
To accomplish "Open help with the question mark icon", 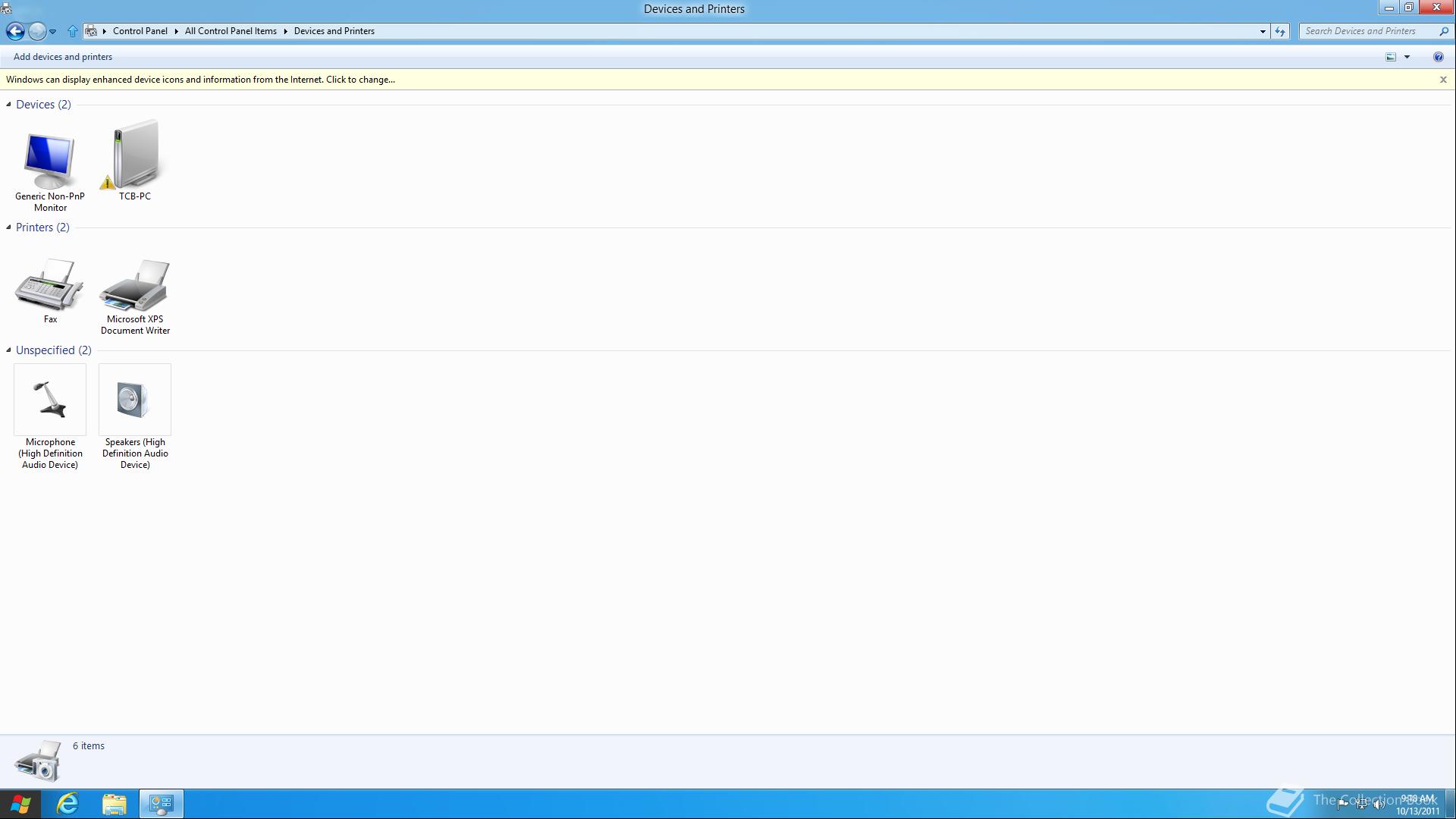I will tap(1438, 57).
